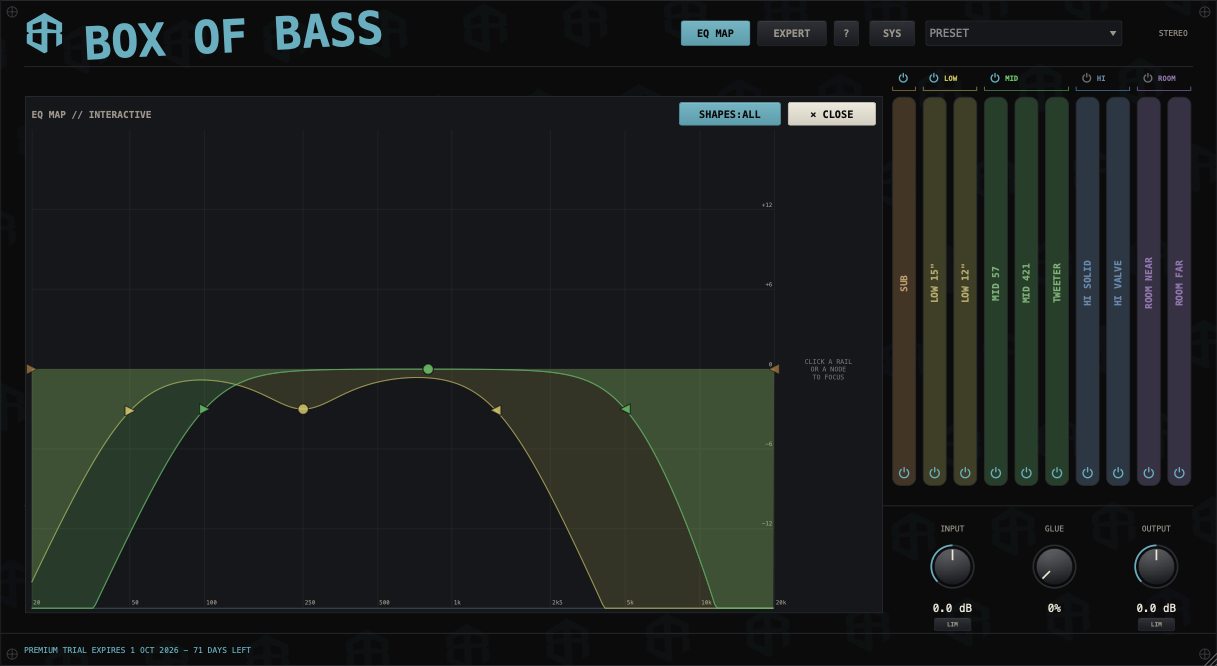Open help with the ? button
Image resolution: width=1217 pixels, height=666 pixels.
(846, 33)
